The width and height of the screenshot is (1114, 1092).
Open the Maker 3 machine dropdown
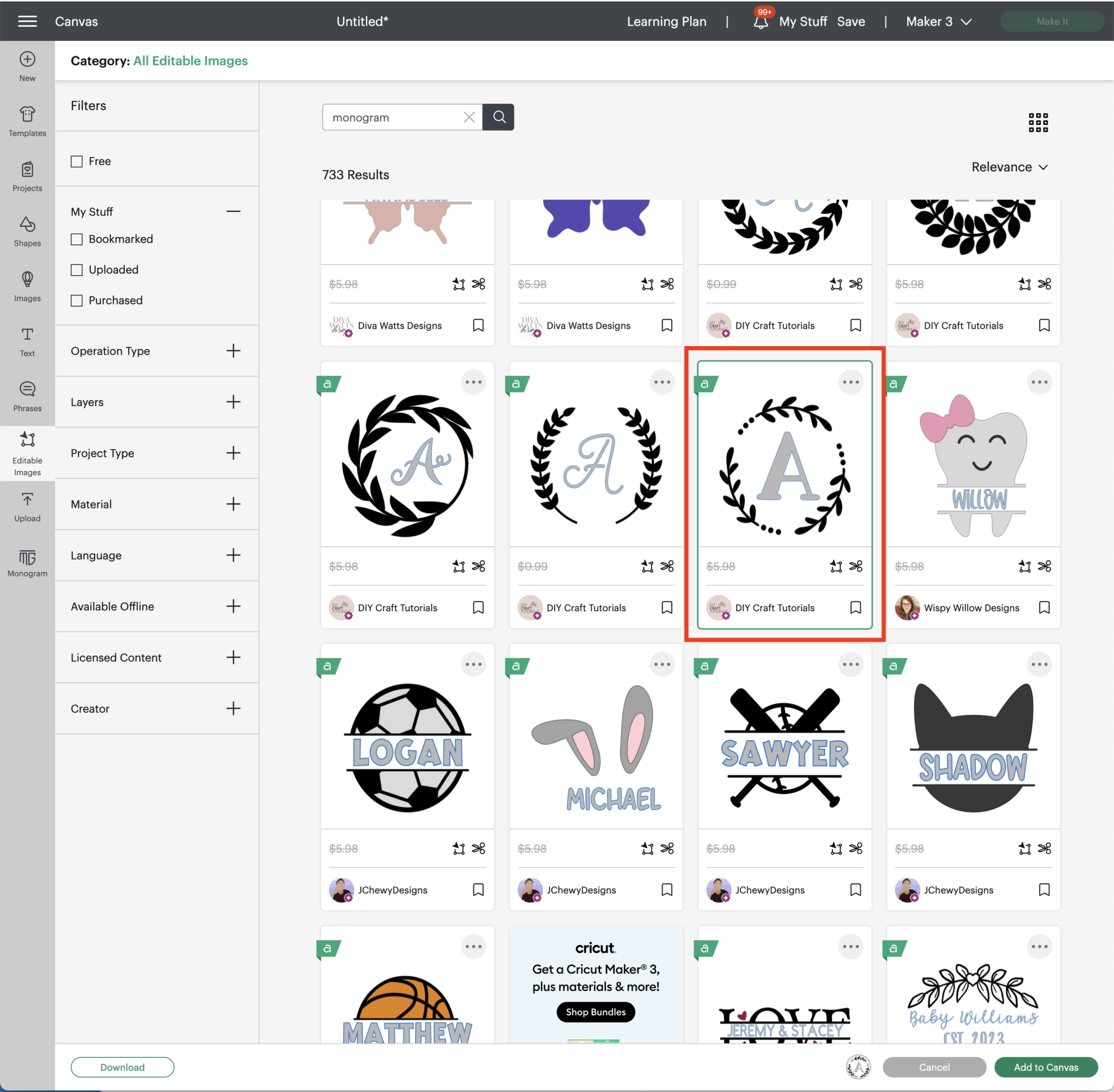coord(938,22)
